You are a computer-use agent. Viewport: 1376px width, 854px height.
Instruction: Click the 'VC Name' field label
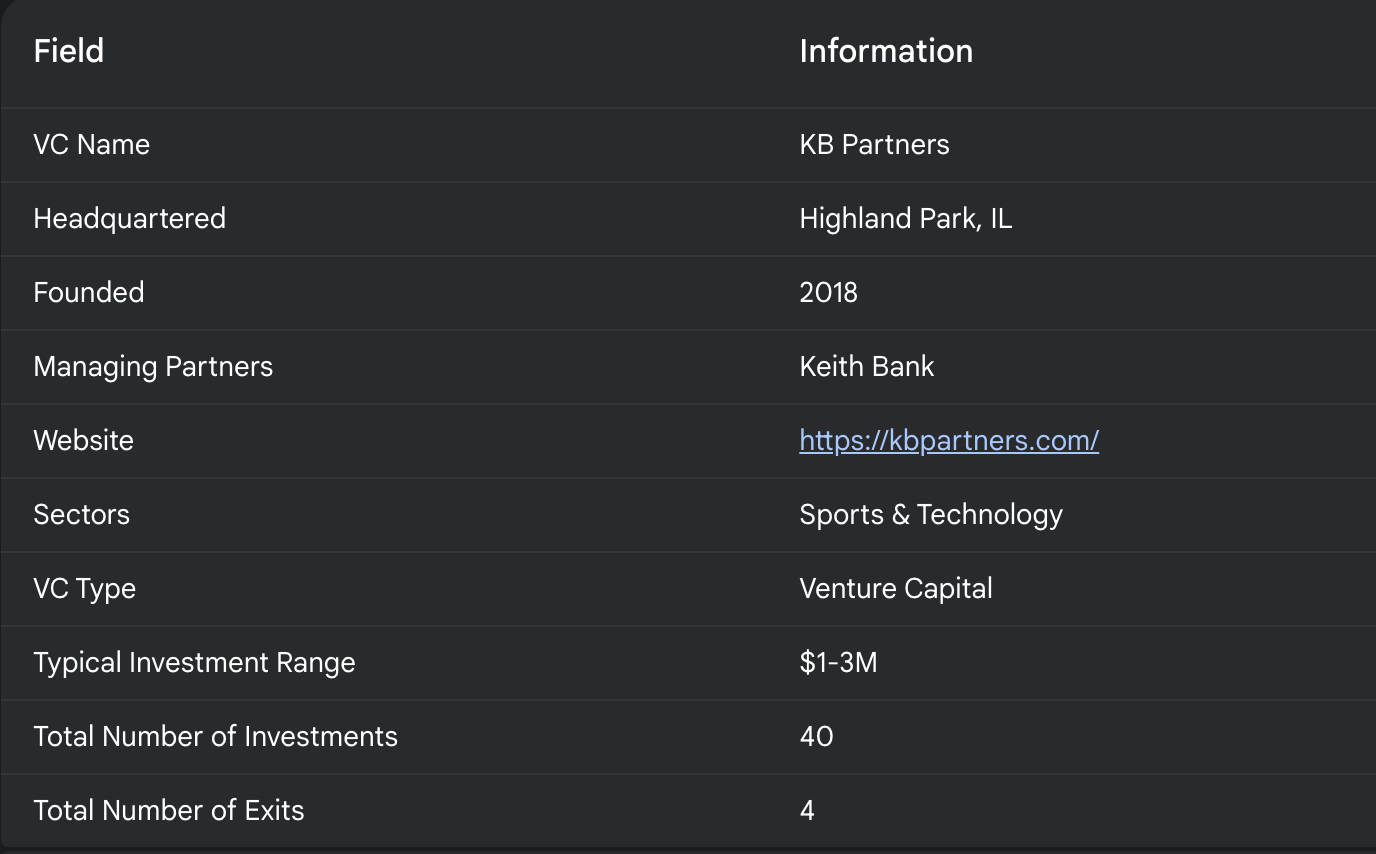[92, 144]
